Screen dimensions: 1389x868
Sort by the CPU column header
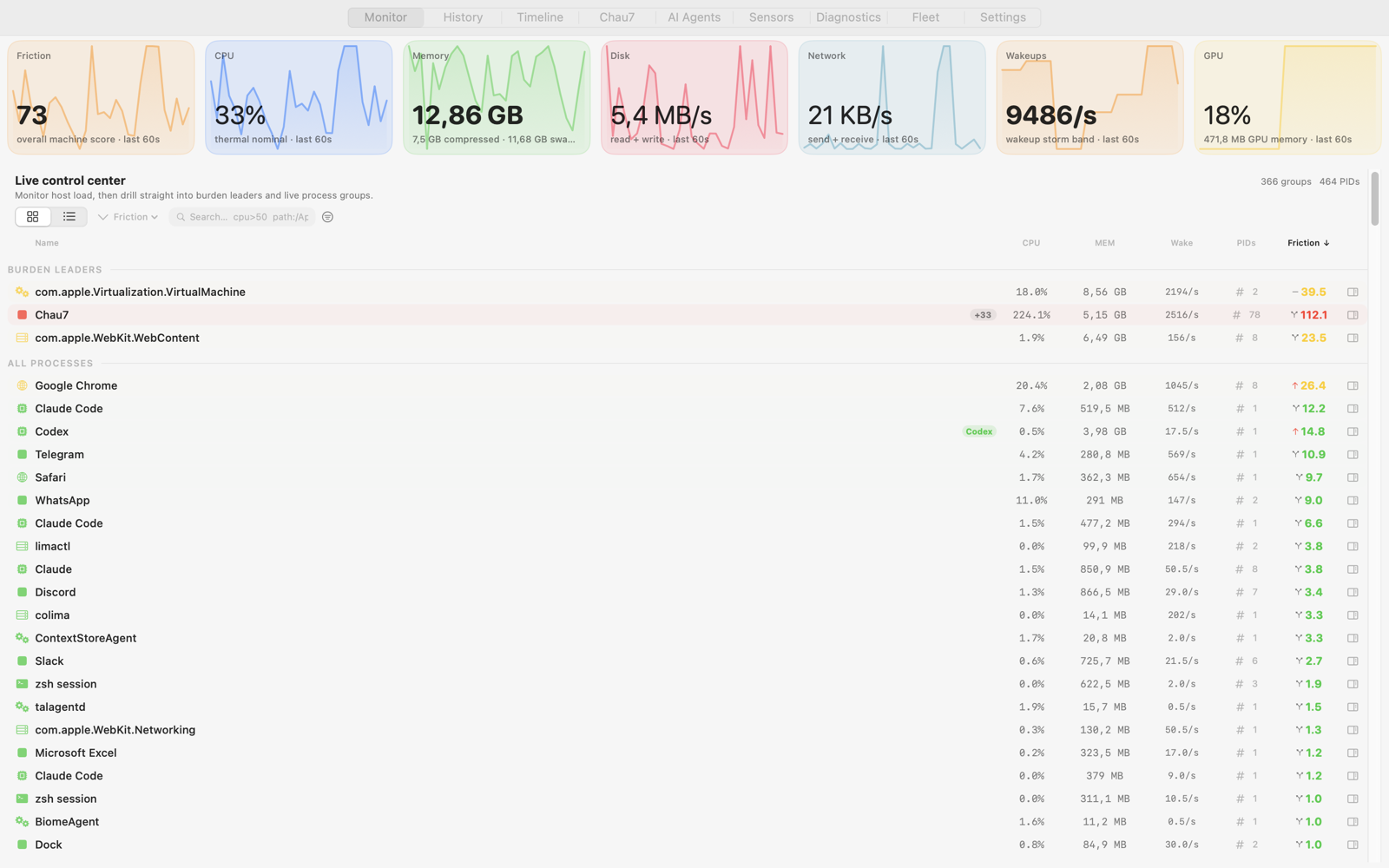(x=1031, y=243)
